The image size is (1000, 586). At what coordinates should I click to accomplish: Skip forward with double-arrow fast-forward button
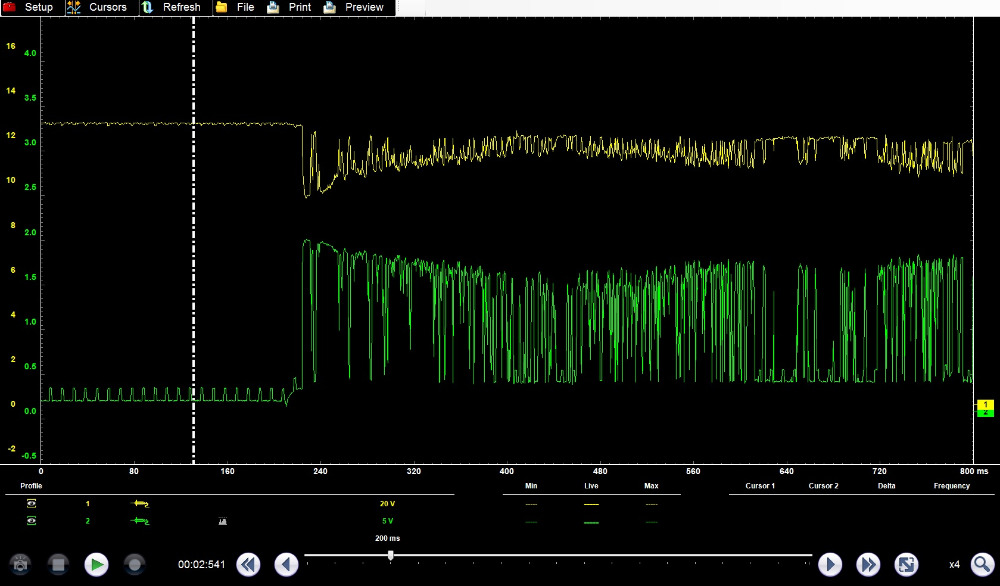[868, 564]
